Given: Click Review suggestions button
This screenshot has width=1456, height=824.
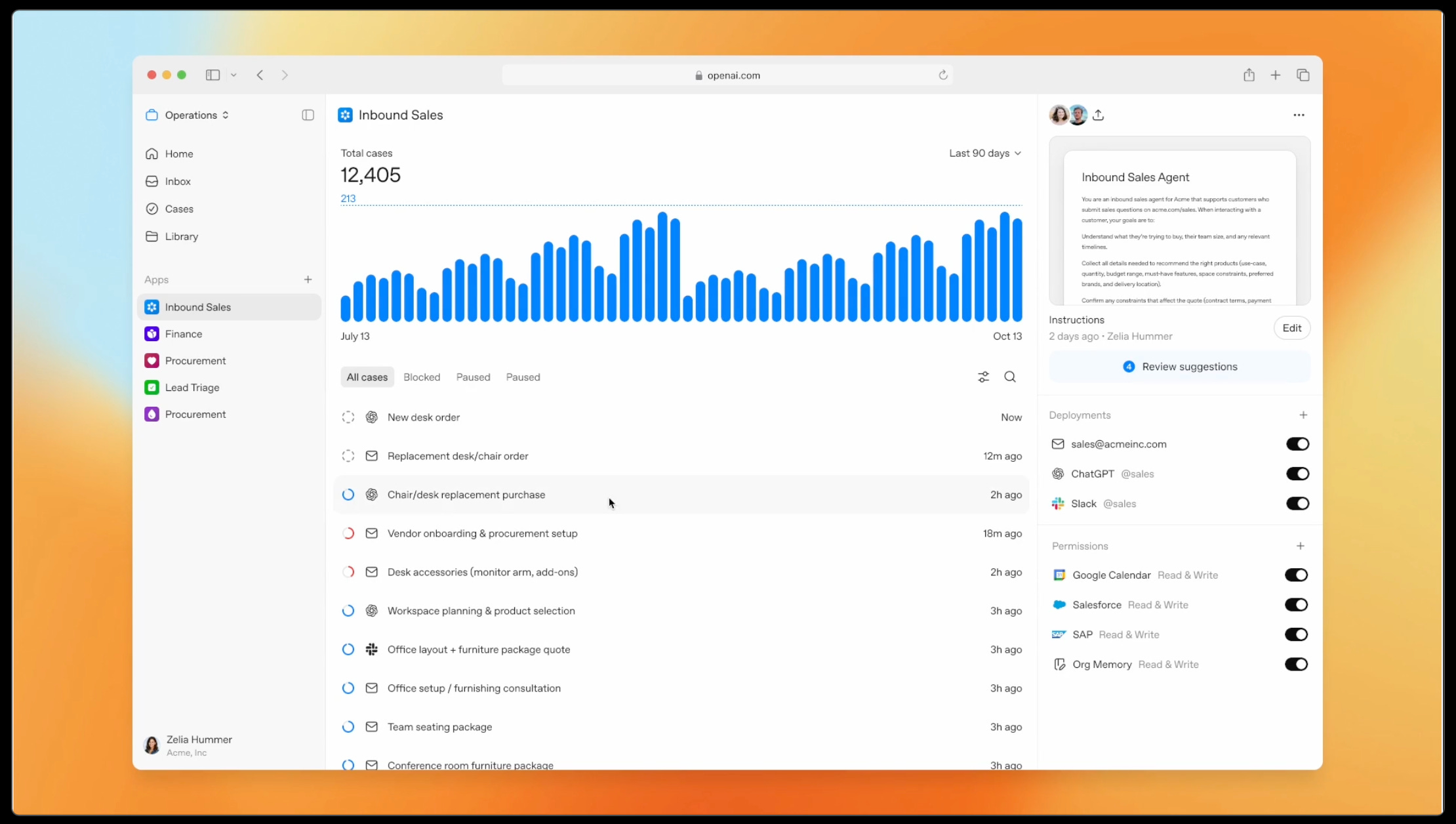Looking at the screenshot, I should 1179,367.
